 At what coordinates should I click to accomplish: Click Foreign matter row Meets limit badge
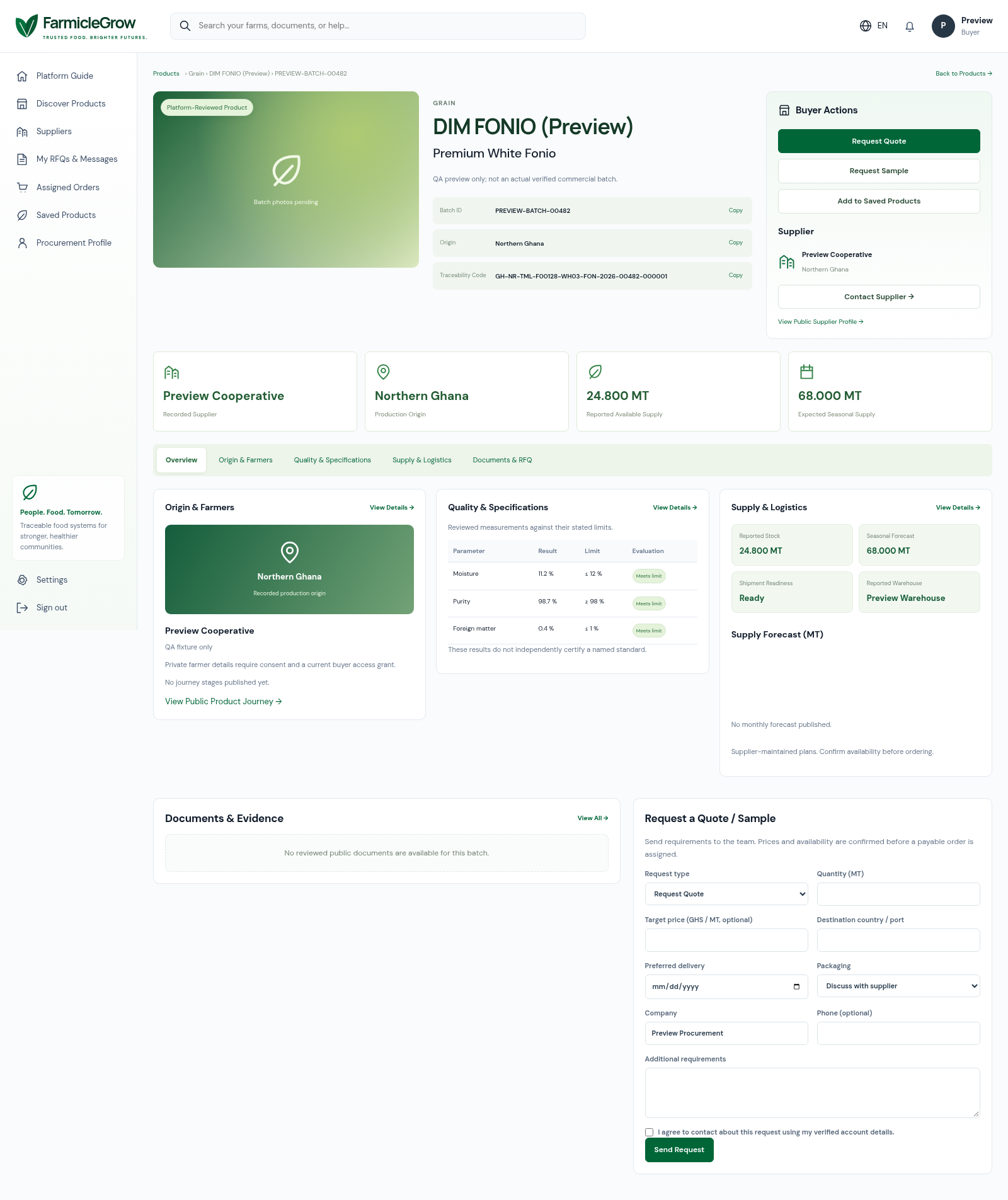click(x=649, y=631)
